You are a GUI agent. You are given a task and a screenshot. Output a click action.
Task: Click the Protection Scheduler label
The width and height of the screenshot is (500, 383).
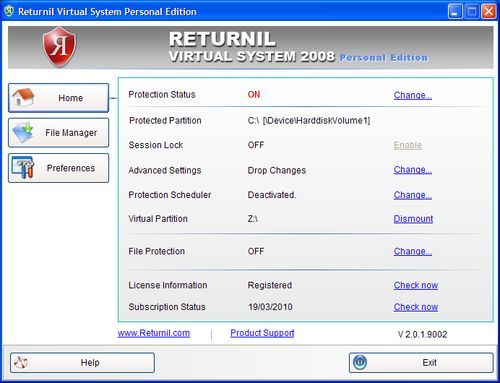[170, 195]
